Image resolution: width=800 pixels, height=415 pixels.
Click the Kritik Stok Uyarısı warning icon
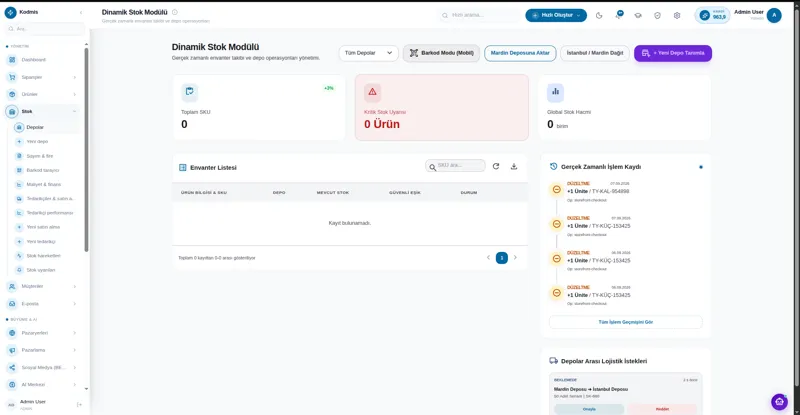[x=372, y=92]
